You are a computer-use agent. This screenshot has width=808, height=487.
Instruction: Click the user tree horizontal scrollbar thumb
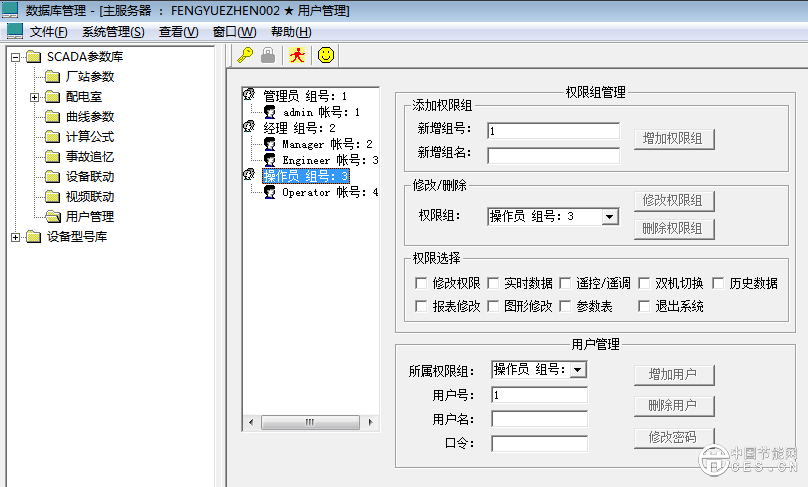coord(310,422)
